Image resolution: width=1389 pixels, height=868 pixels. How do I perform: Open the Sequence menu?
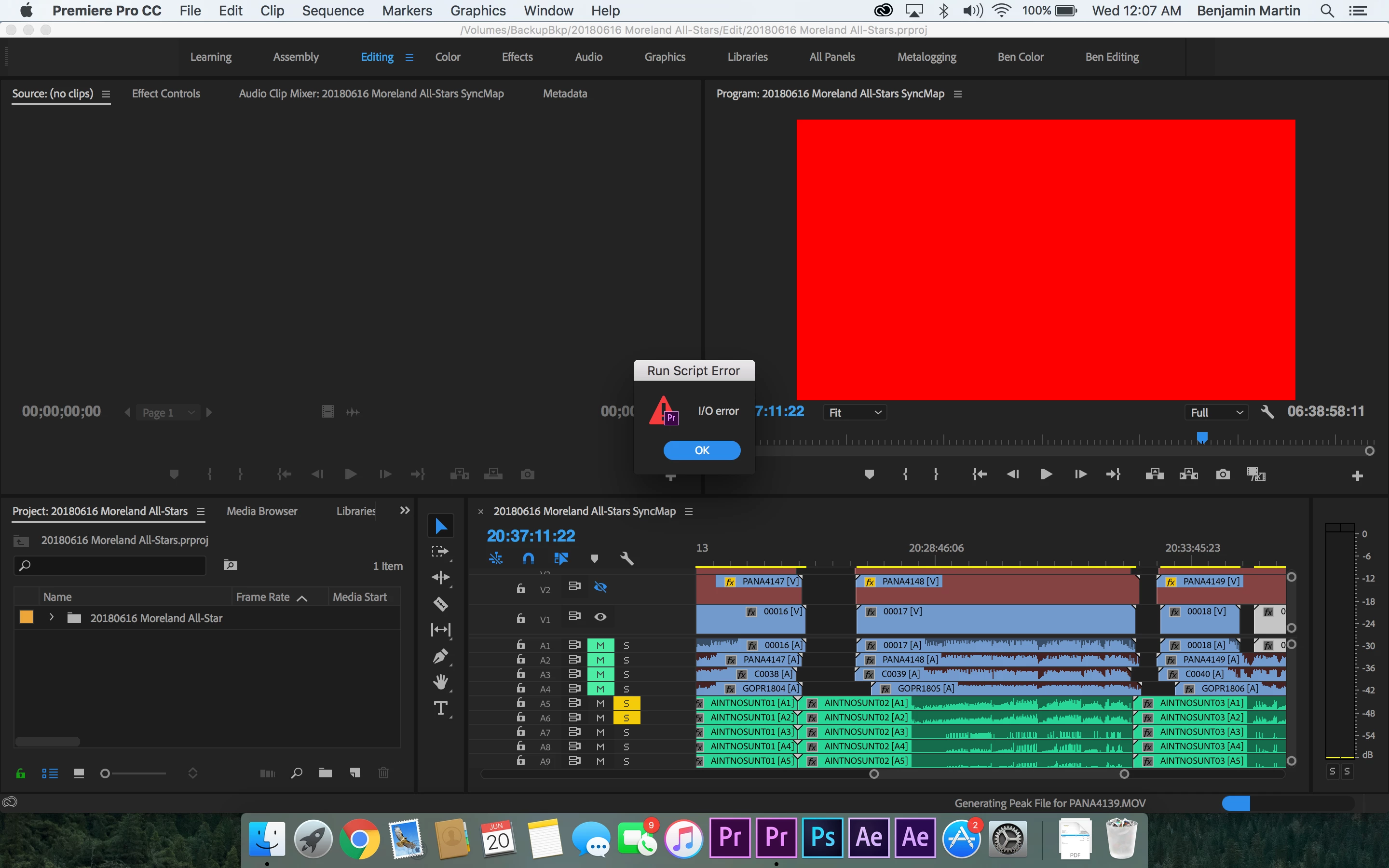point(333,10)
